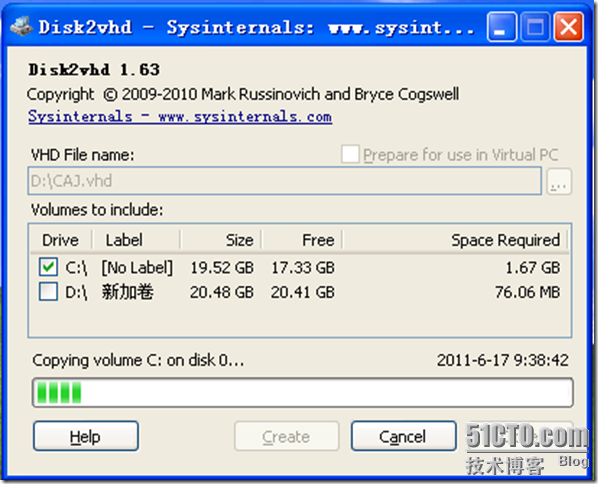Sort volumes by Free column header

(302, 240)
